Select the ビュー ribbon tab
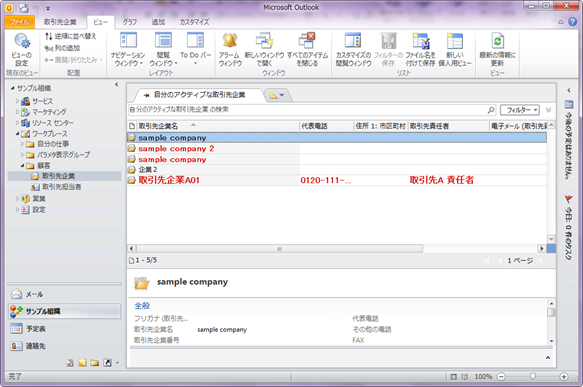The height and width of the screenshot is (387, 583). (100, 22)
